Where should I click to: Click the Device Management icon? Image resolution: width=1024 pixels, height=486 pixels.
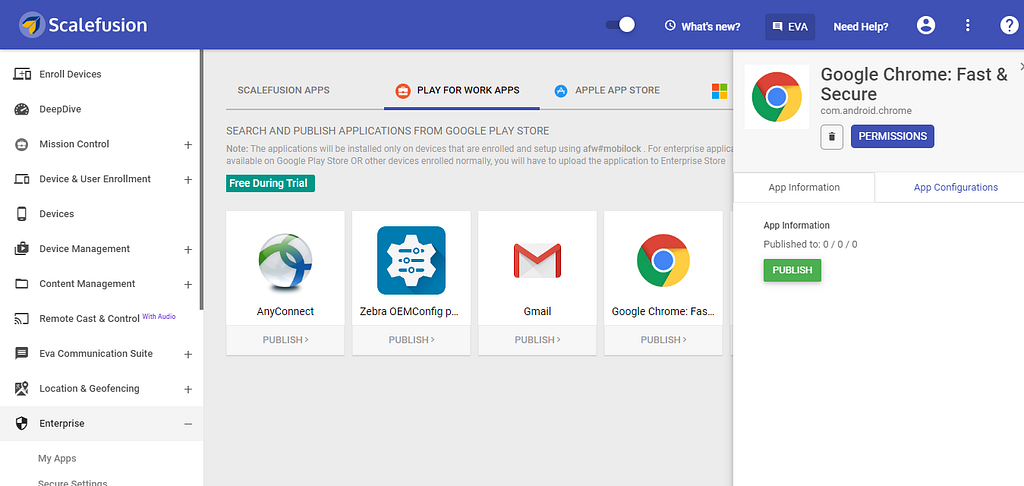coord(22,249)
